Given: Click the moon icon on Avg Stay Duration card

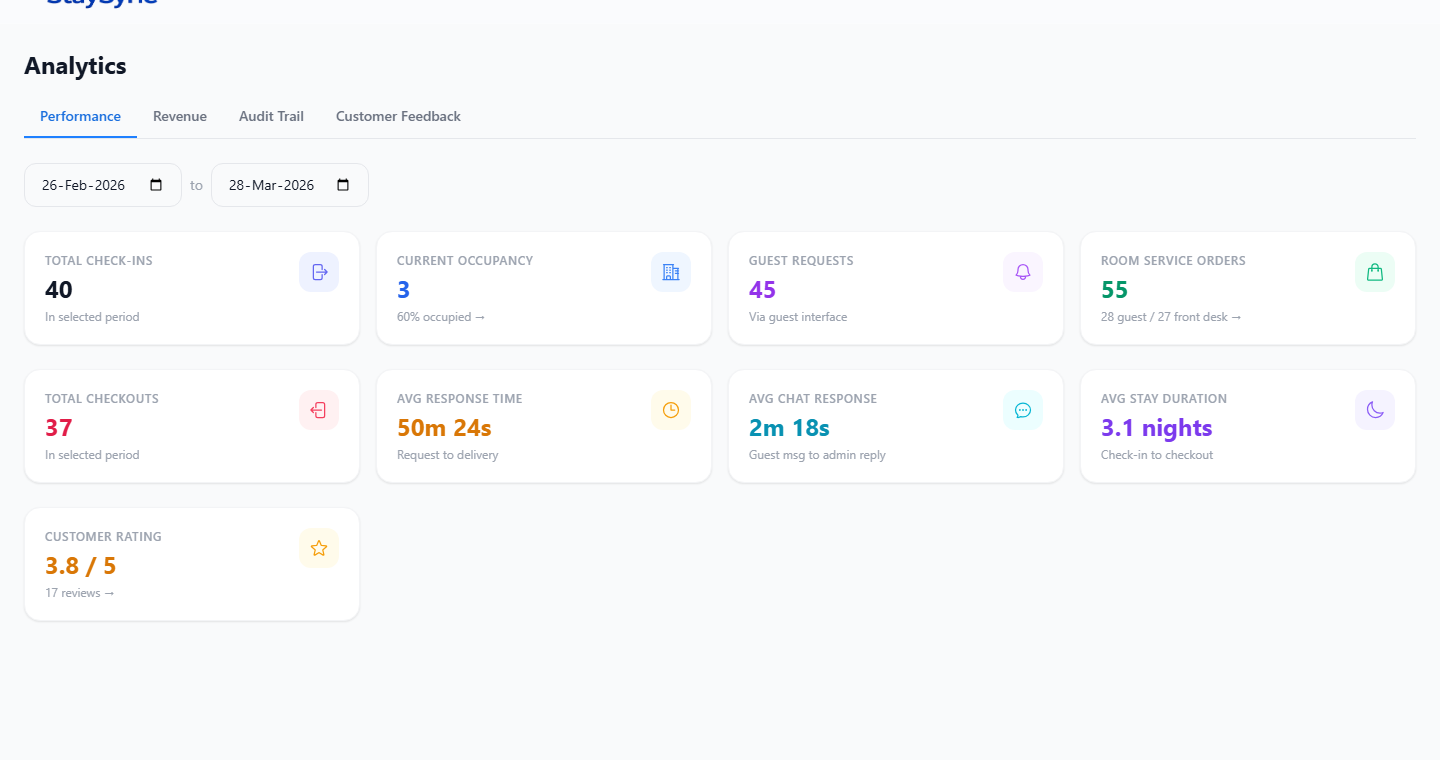Looking at the screenshot, I should (x=1374, y=409).
